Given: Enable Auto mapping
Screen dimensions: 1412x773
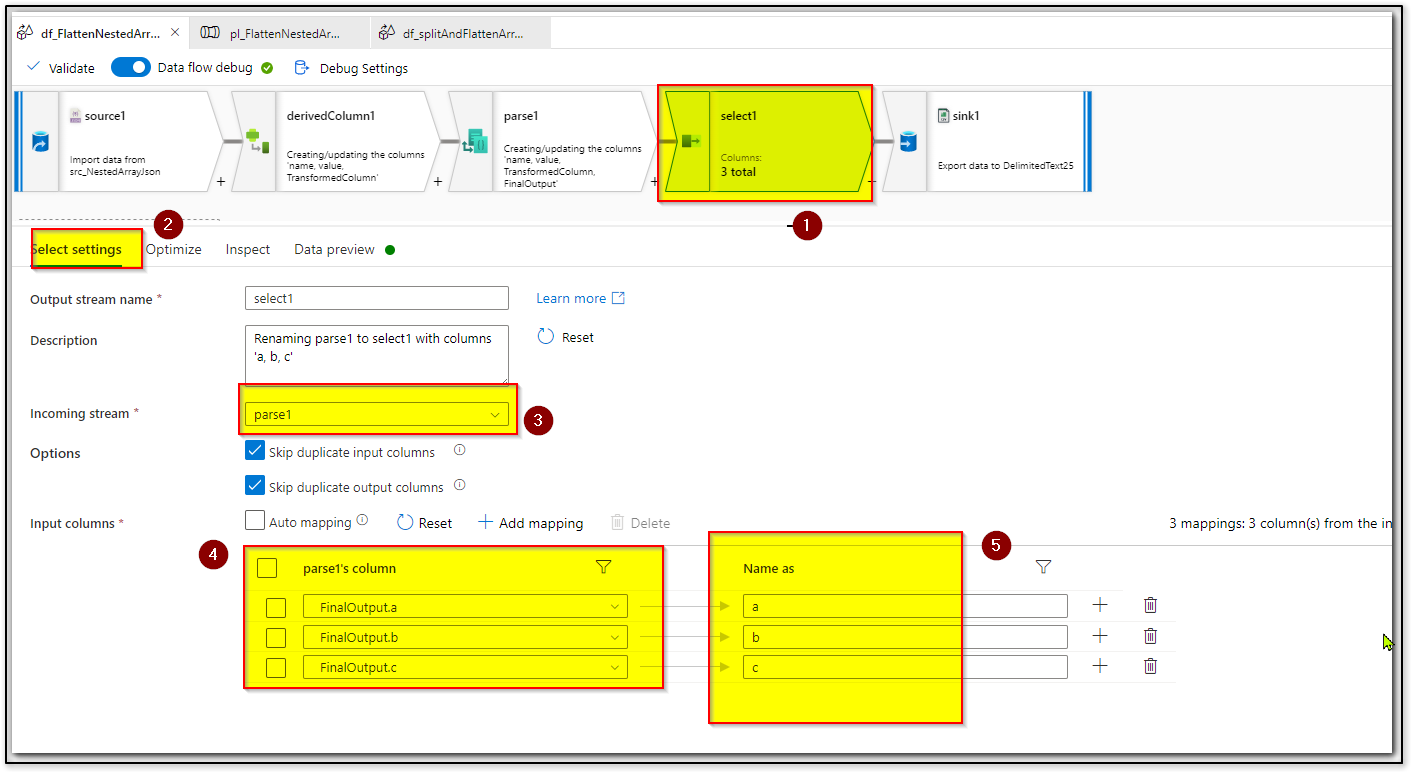Looking at the screenshot, I should [255, 520].
